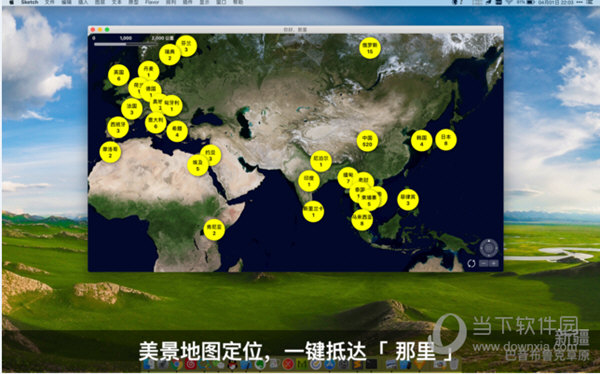Open the 英国 6 location marker
The height and width of the screenshot is (374, 600).
(119, 75)
